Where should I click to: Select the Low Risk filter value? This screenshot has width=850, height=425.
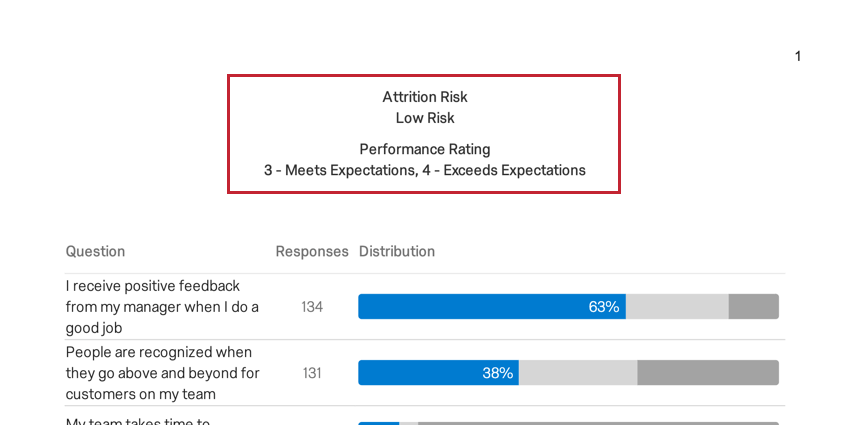[424, 118]
